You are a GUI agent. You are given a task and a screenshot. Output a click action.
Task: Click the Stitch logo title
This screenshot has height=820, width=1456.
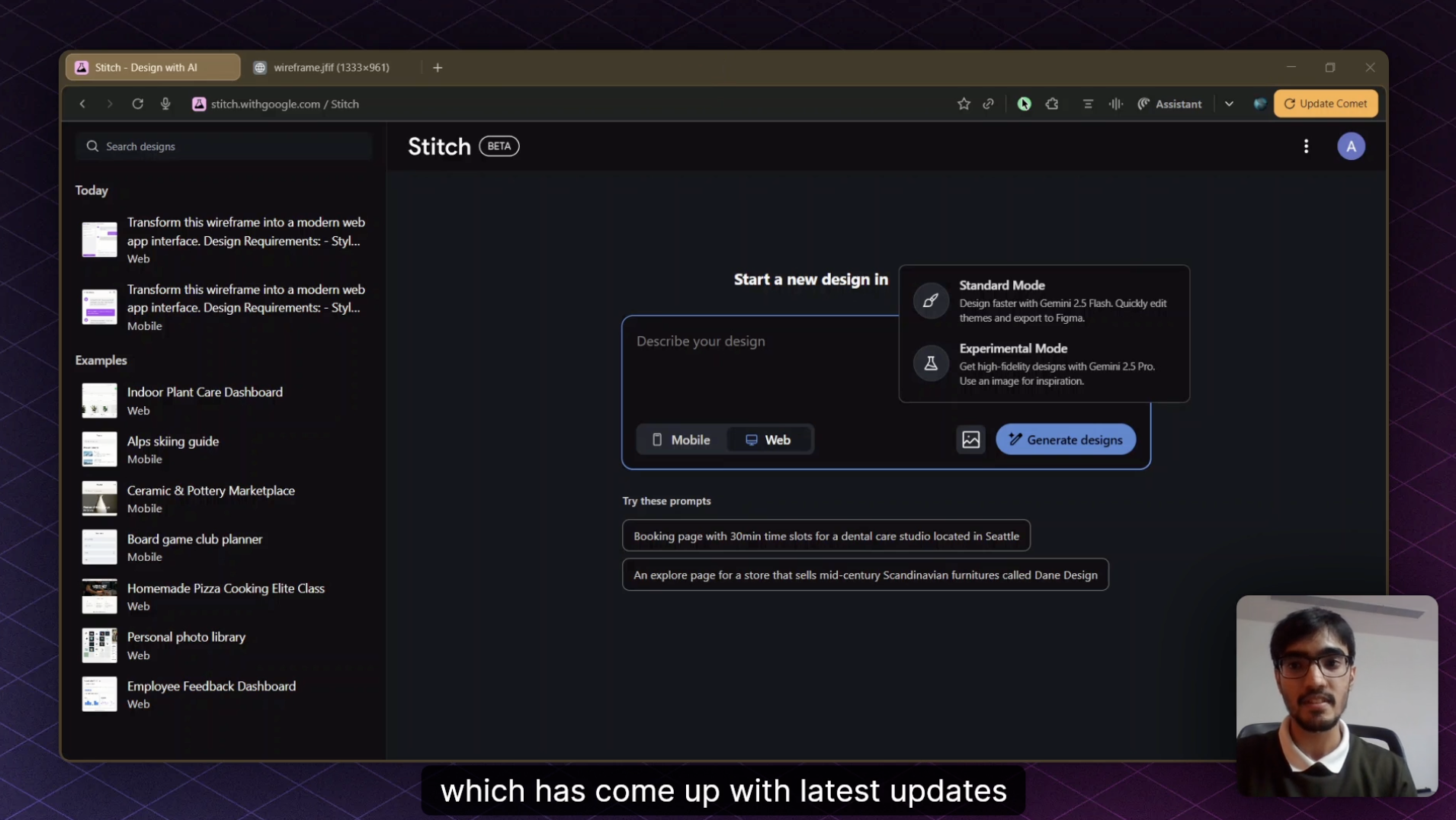click(x=439, y=146)
